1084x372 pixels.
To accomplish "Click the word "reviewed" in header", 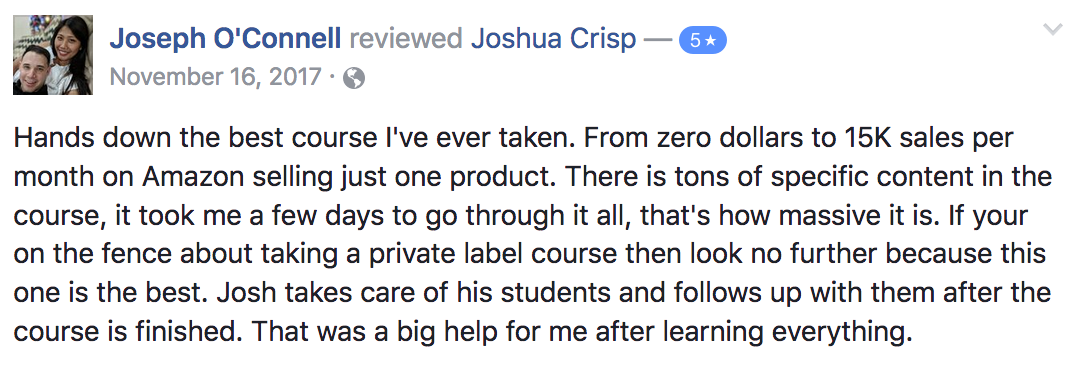I will click(406, 39).
